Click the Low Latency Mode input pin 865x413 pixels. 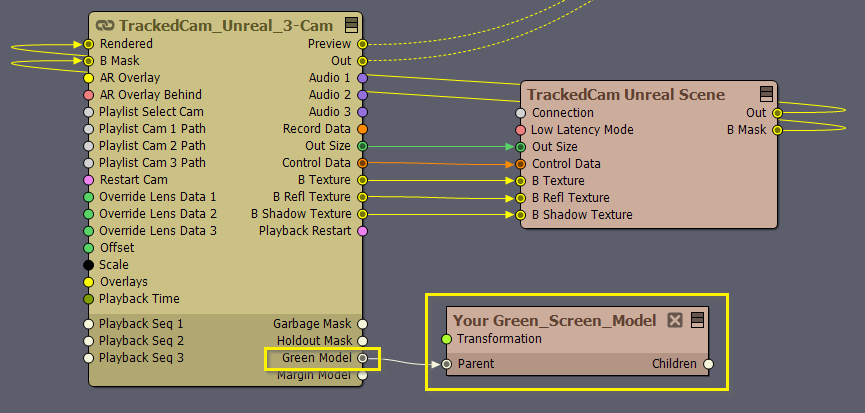coord(520,130)
